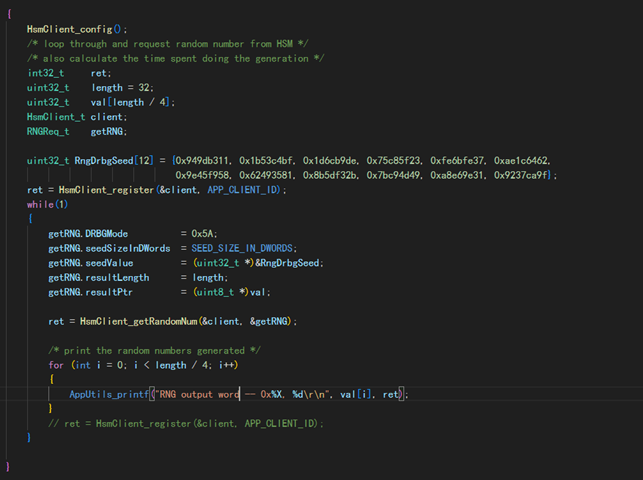643x480 pixels.
Task: Click the getRNG.resultPtr field
Action: pyautogui.click(x=90, y=292)
